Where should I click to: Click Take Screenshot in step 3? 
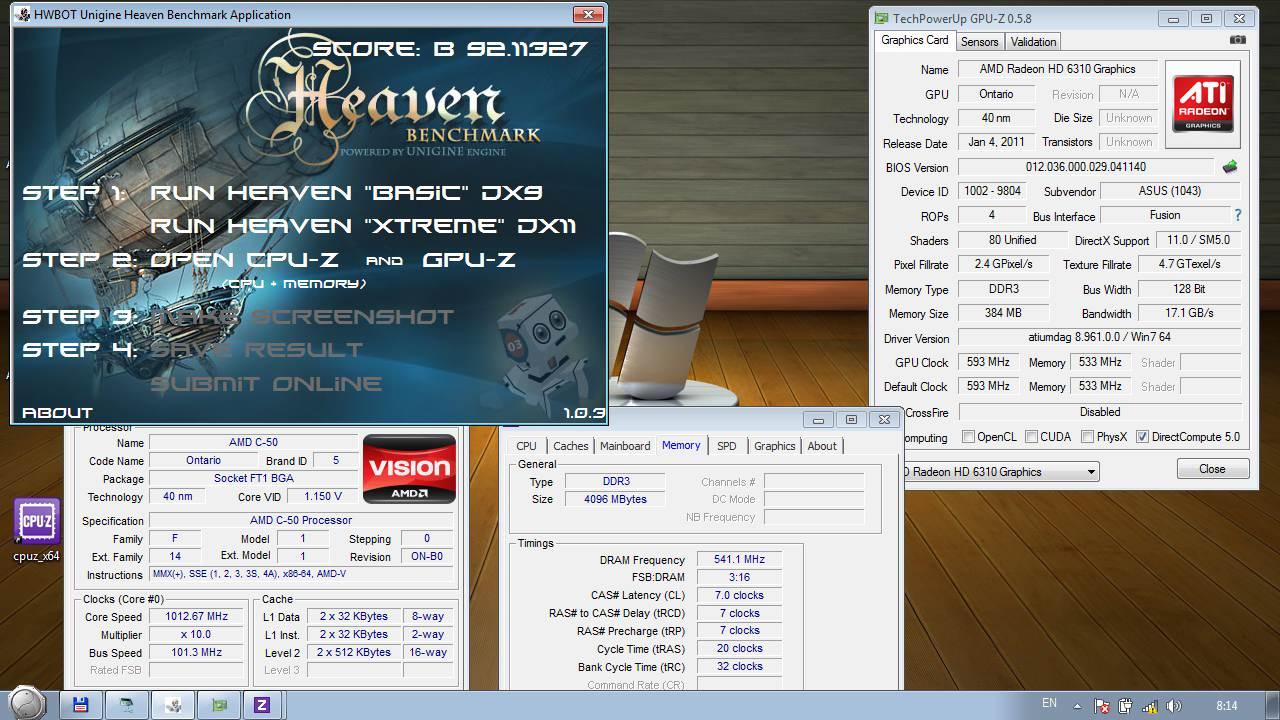point(302,317)
